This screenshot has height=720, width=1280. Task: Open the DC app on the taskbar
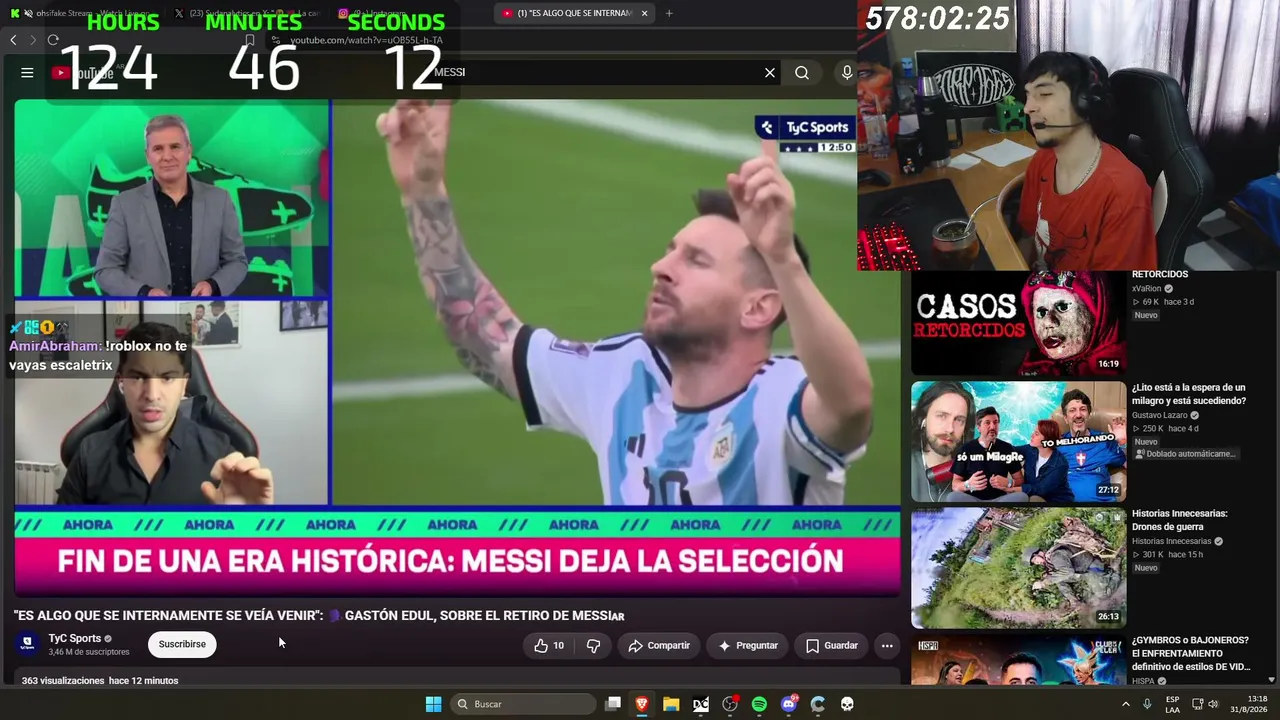pos(701,704)
